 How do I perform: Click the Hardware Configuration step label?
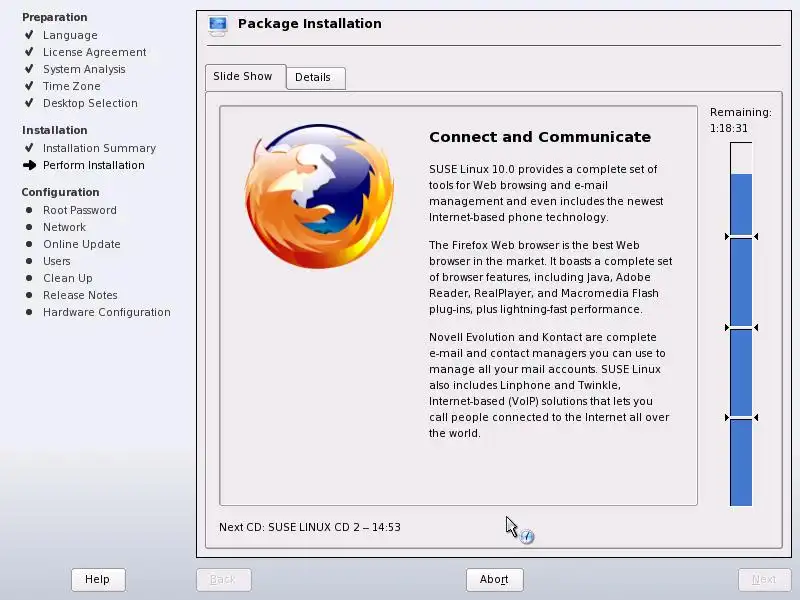(x=107, y=312)
